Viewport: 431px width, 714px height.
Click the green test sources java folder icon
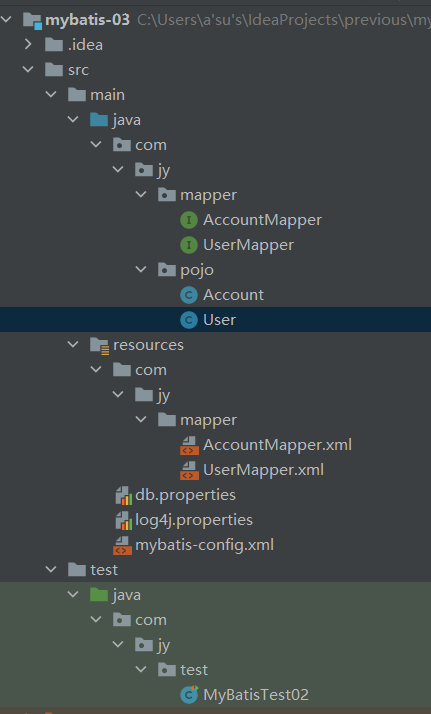point(99,595)
